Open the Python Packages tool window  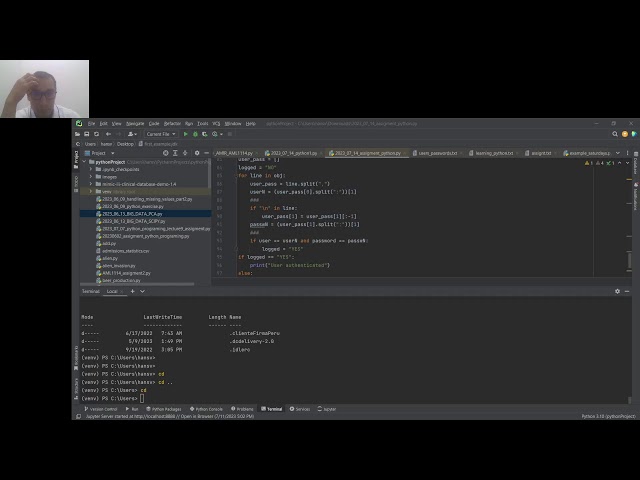click(164, 409)
